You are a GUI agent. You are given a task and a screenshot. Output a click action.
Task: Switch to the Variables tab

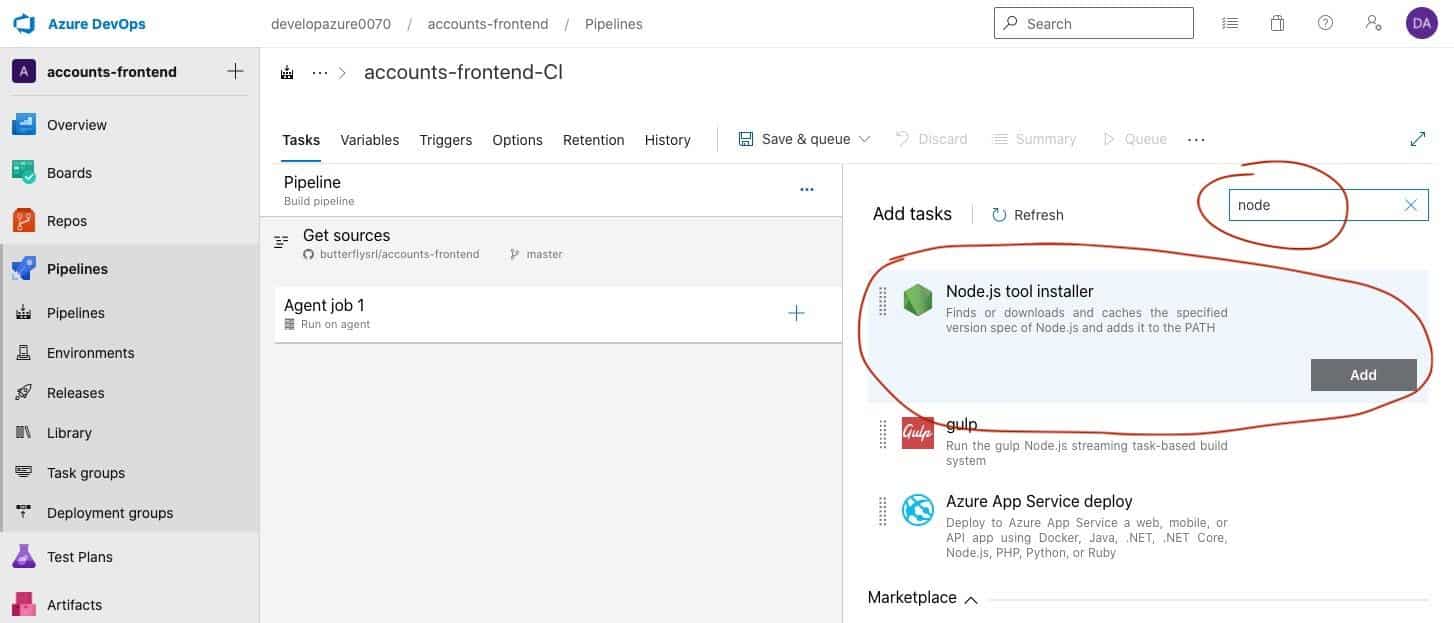[369, 140]
